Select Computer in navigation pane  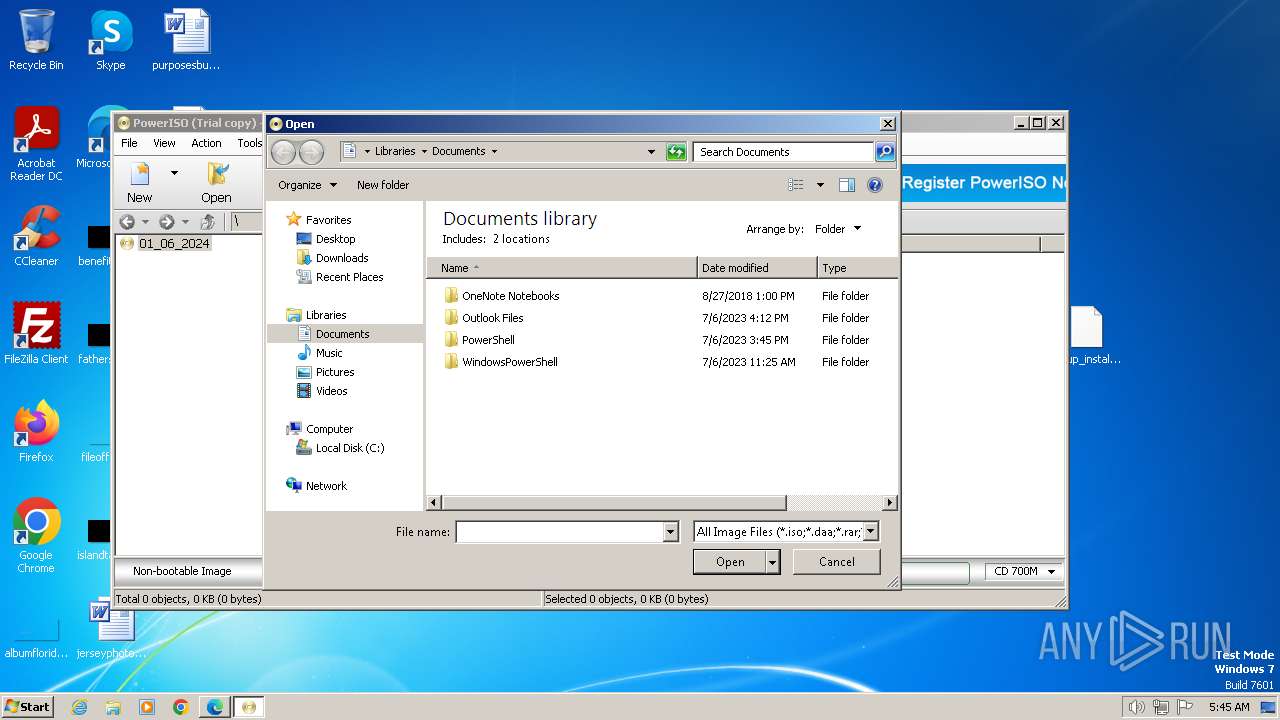coord(329,429)
